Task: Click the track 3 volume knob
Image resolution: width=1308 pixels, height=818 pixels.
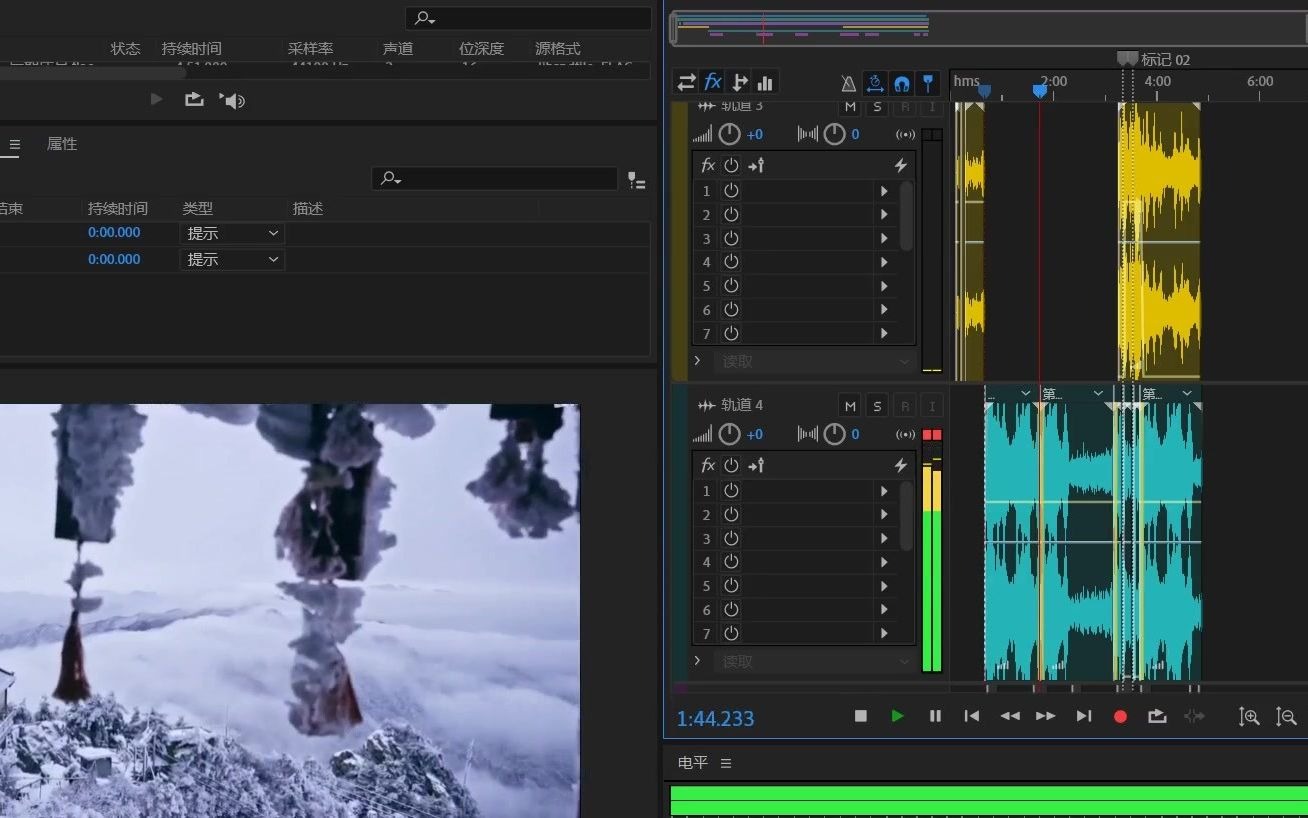Action: (730, 134)
